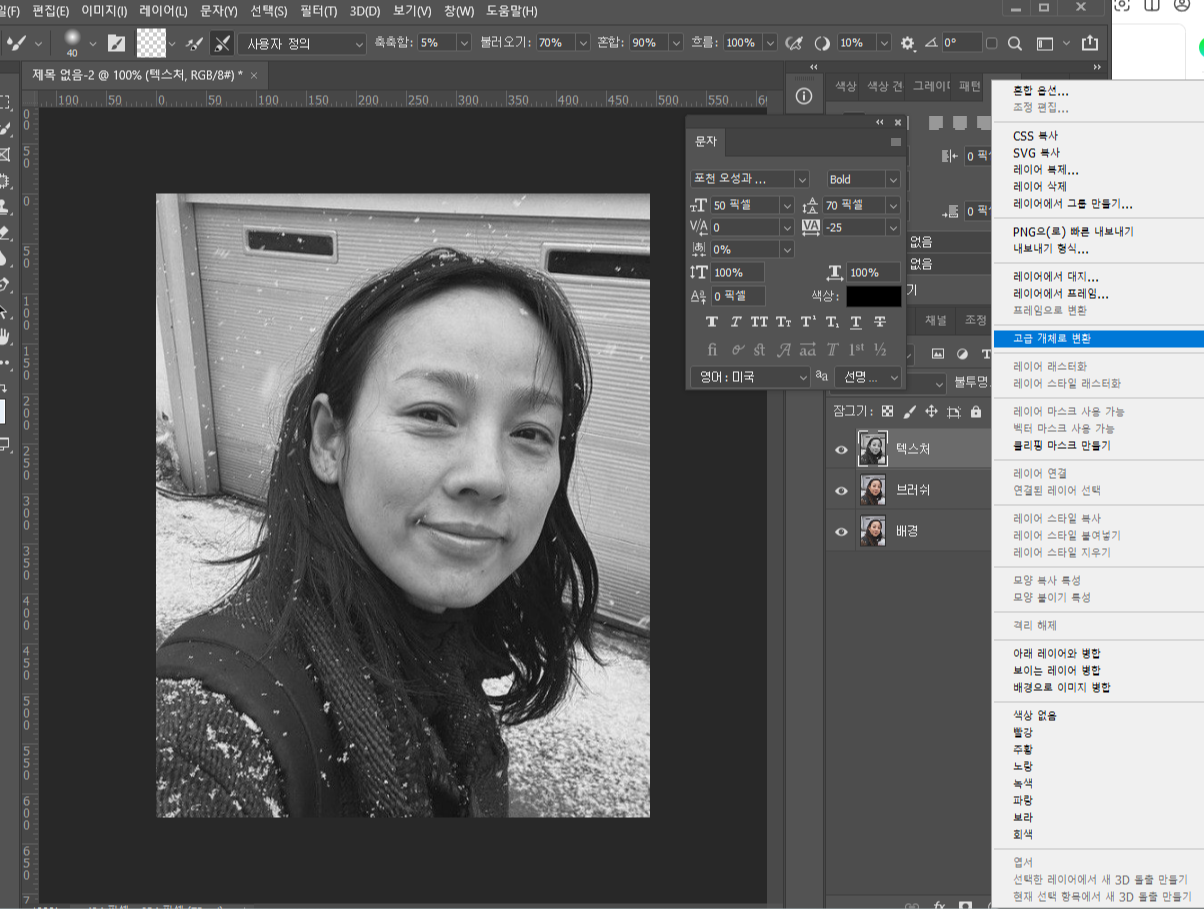1204x909 pixels.
Task: Click the font size field 50 픽셀
Action: (744, 205)
